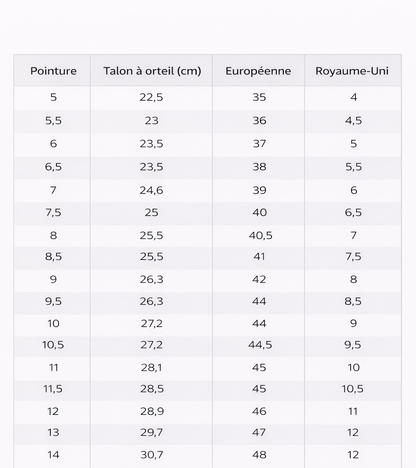
Task: Select the European size 40,5 cell
Action: (x=260, y=236)
